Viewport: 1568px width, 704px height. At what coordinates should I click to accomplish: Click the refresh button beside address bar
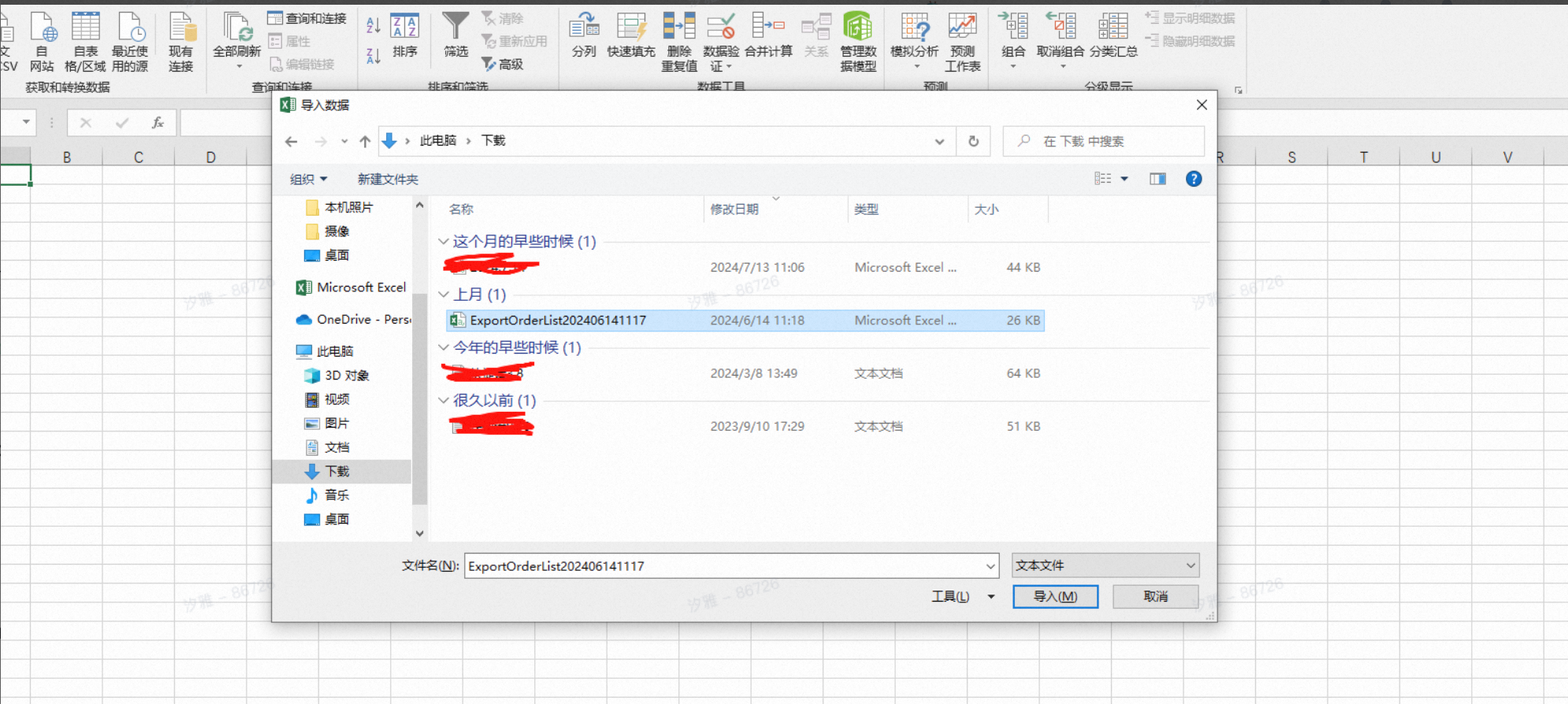pos(973,141)
